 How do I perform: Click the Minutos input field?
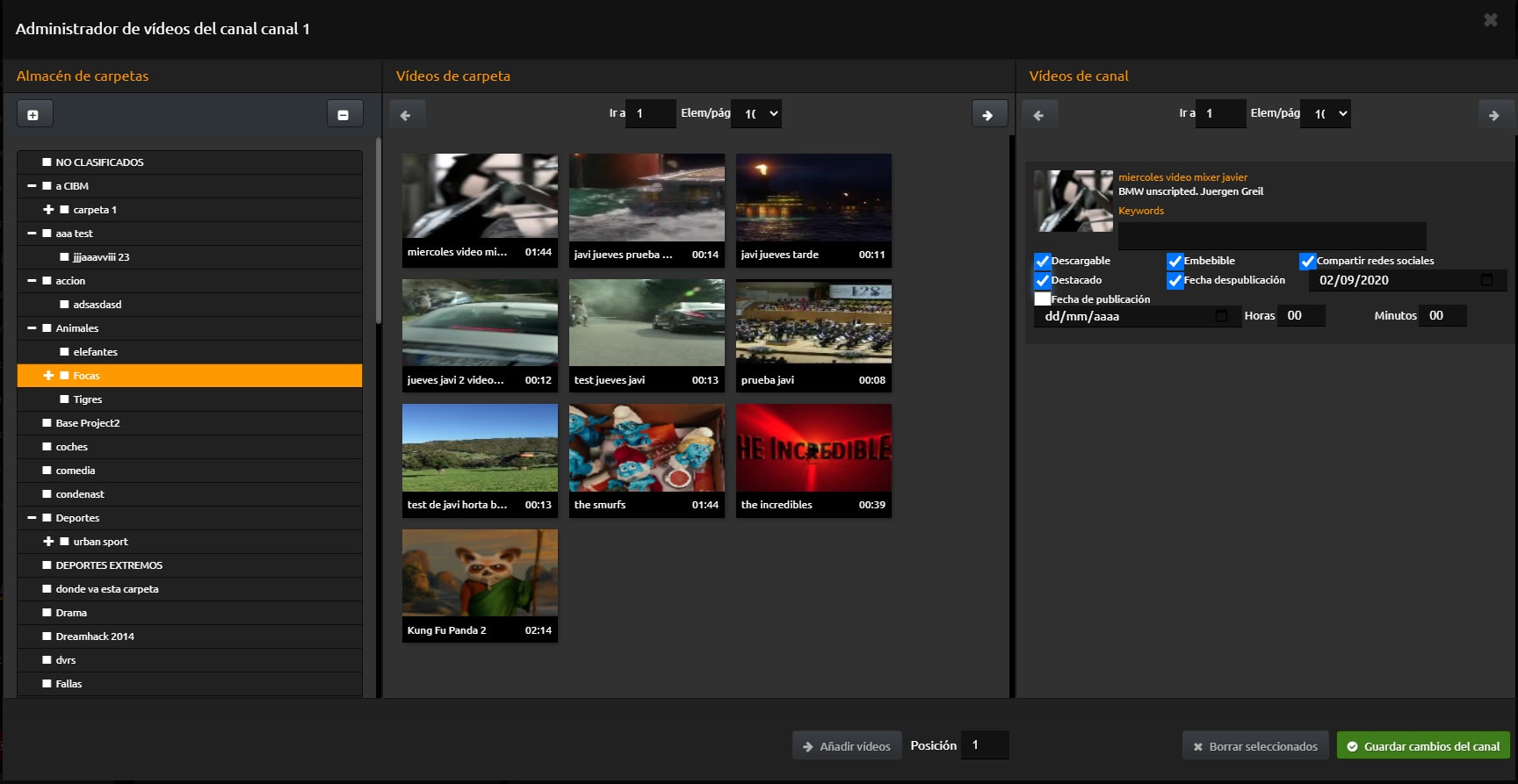[x=1442, y=315]
